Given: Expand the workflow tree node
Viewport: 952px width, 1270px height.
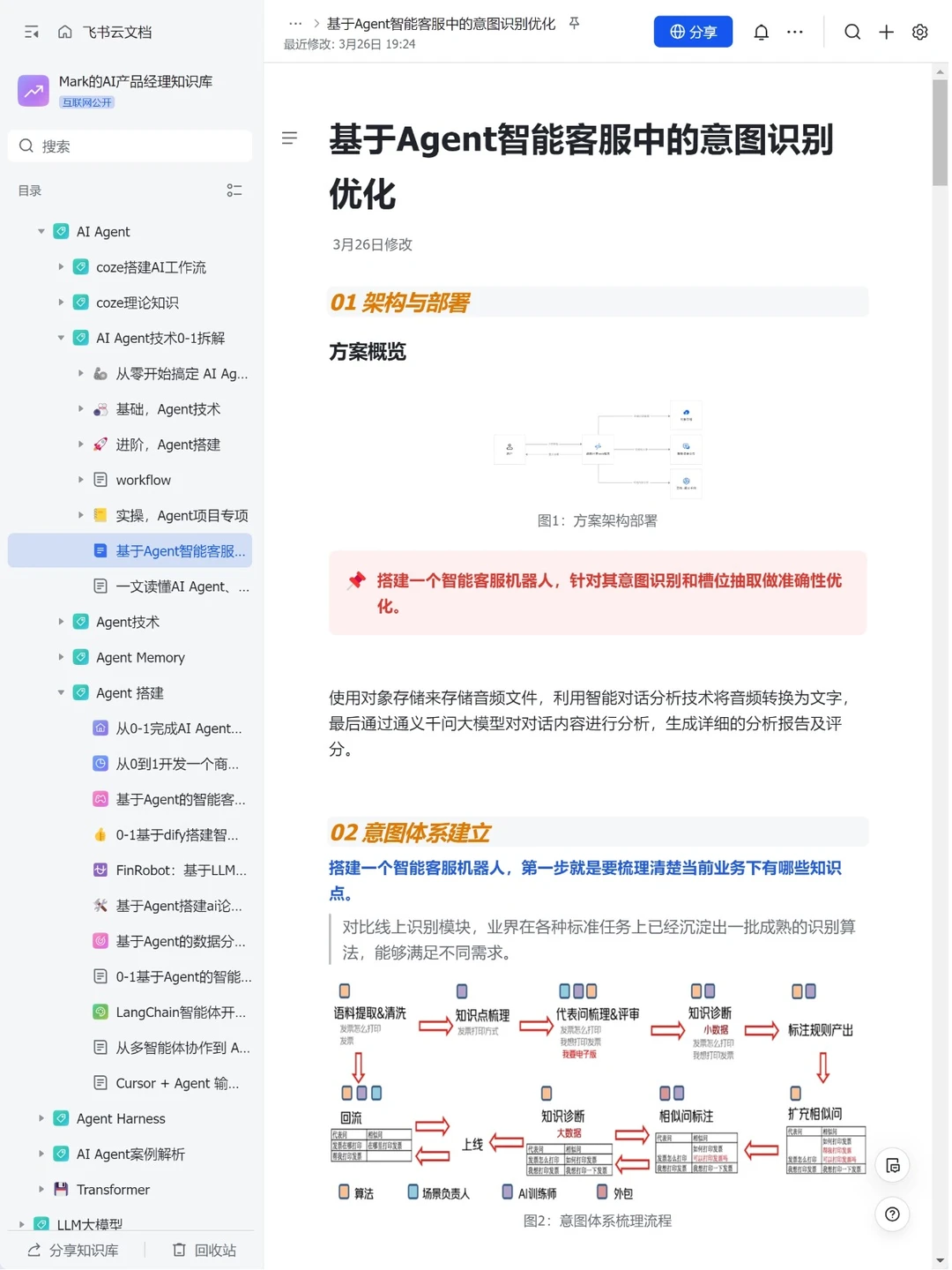Looking at the screenshot, I should [80, 480].
